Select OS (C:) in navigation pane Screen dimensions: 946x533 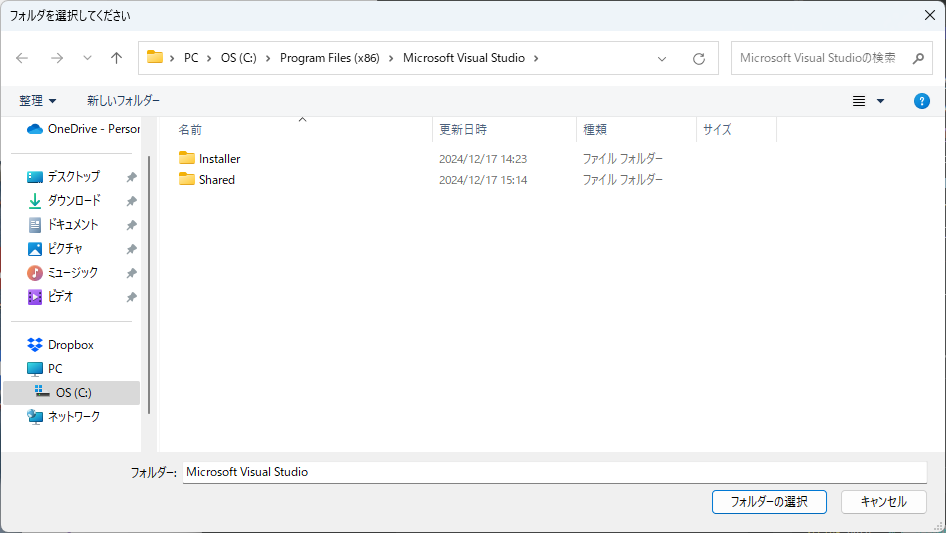tap(72, 392)
